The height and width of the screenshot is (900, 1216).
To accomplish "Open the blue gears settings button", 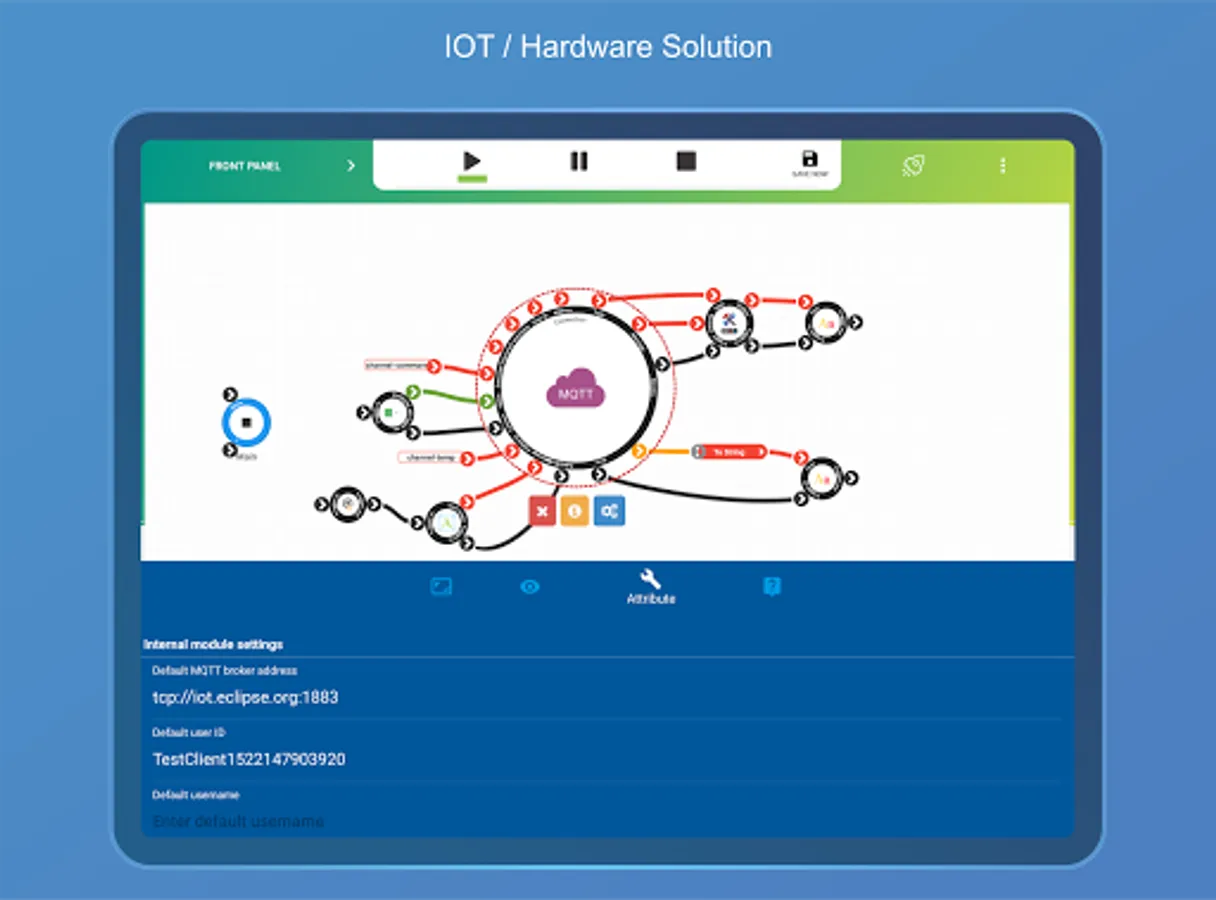I will pyautogui.click(x=609, y=511).
